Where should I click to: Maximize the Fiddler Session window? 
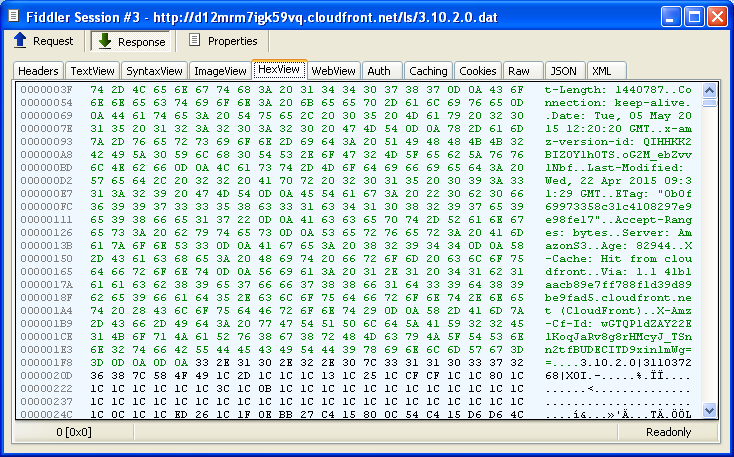click(x=694, y=15)
